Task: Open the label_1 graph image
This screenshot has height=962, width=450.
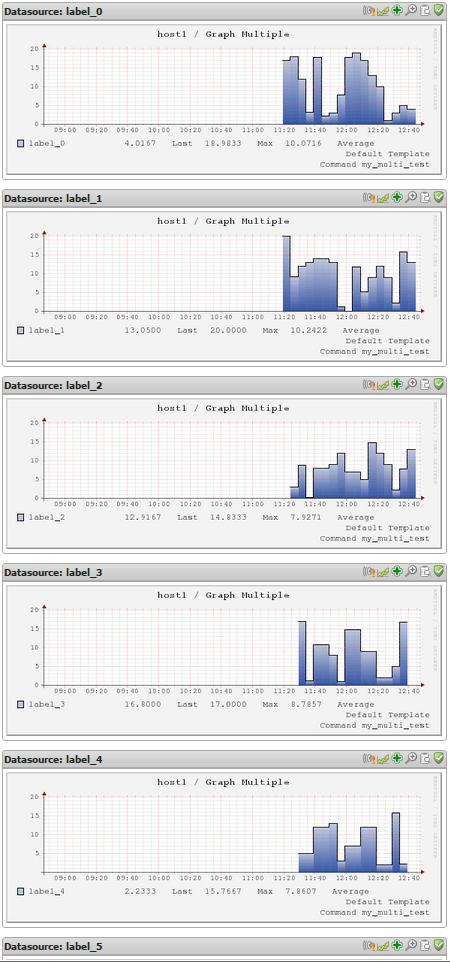Action: coord(225,286)
